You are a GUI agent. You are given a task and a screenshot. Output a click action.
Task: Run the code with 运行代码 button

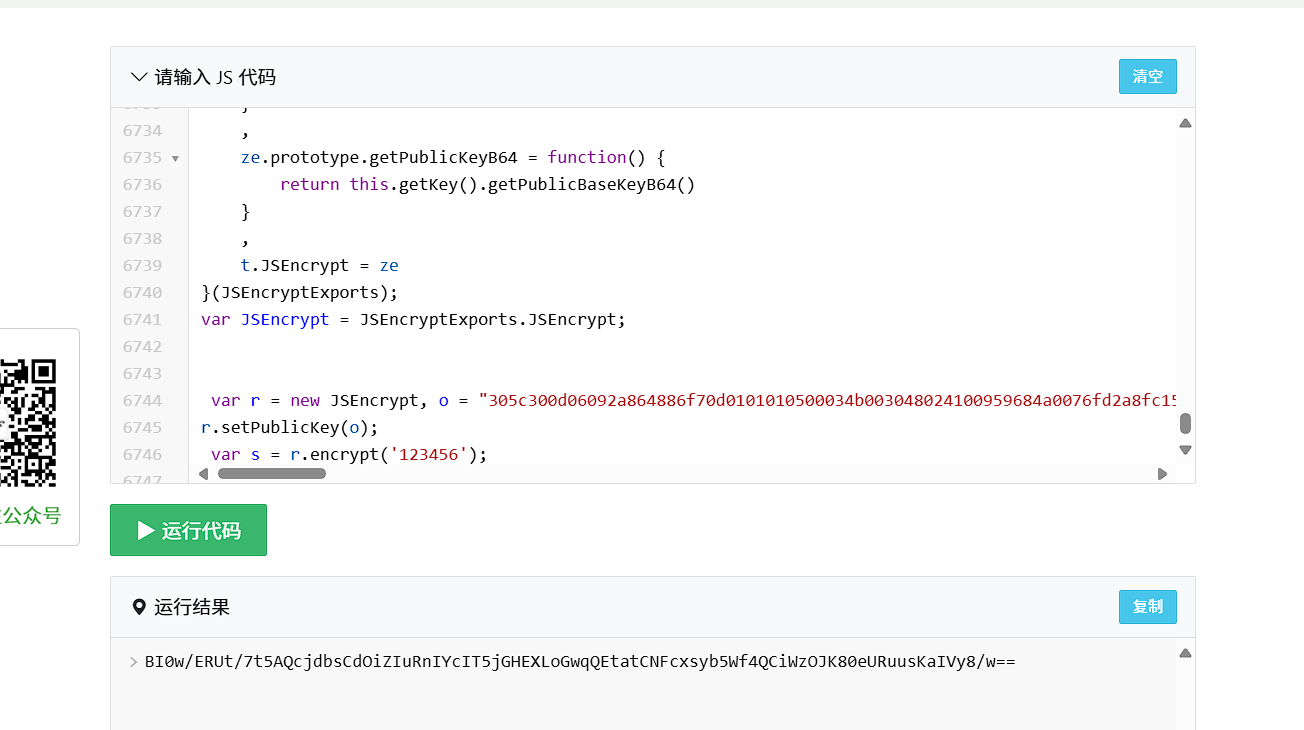[x=188, y=530]
